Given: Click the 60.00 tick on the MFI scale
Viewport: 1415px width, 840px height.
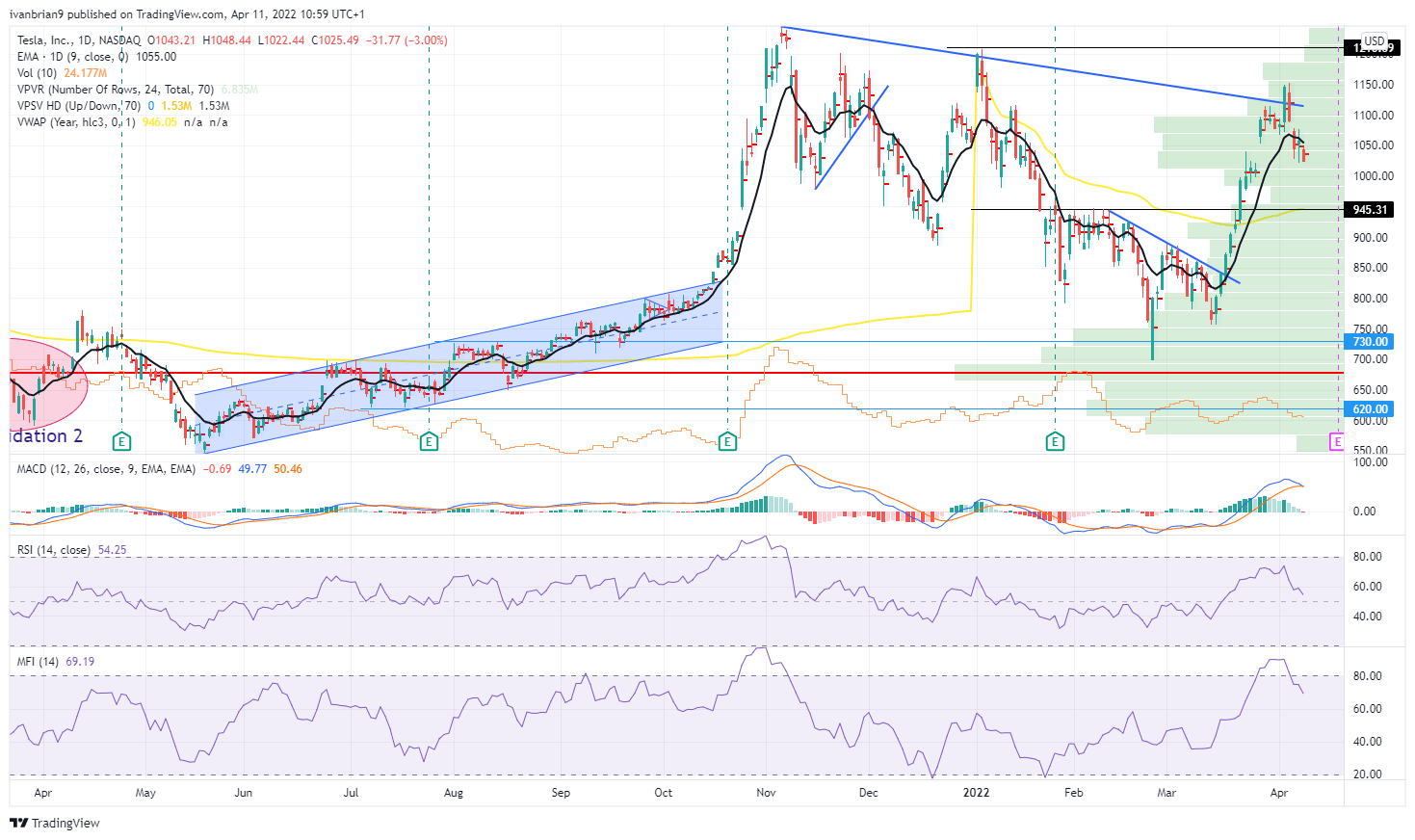Looking at the screenshot, I should [1368, 709].
